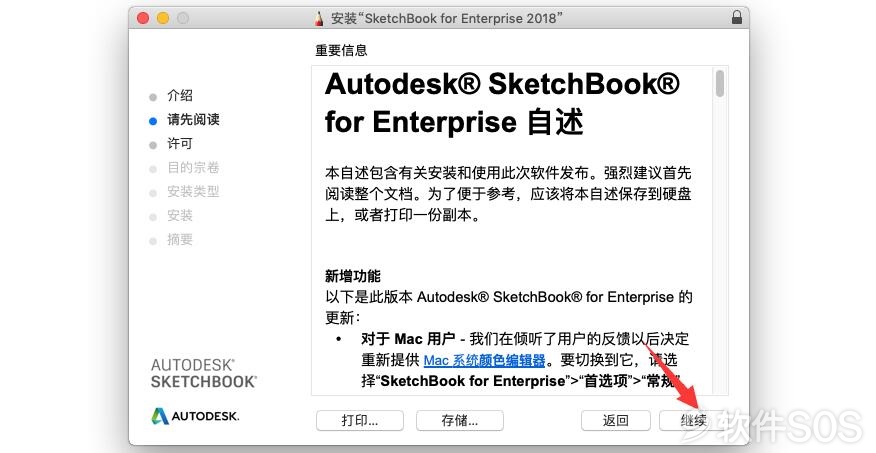Image resolution: width=876 pixels, height=453 pixels.
Task: Click the 对于 Mac 用户 bullet text
Action: pos(408,339)
